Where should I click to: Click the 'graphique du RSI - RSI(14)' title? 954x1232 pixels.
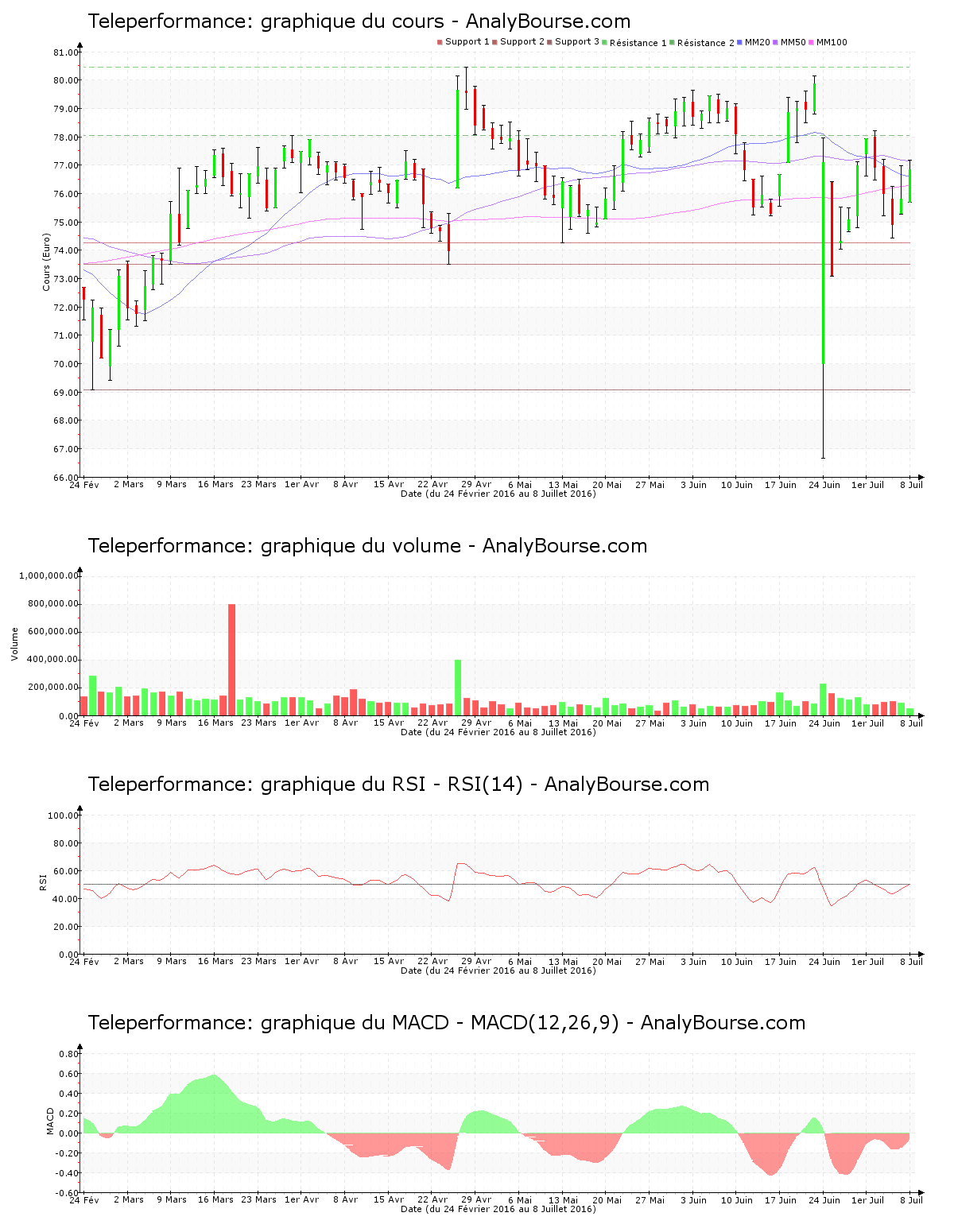click(398, 785)
